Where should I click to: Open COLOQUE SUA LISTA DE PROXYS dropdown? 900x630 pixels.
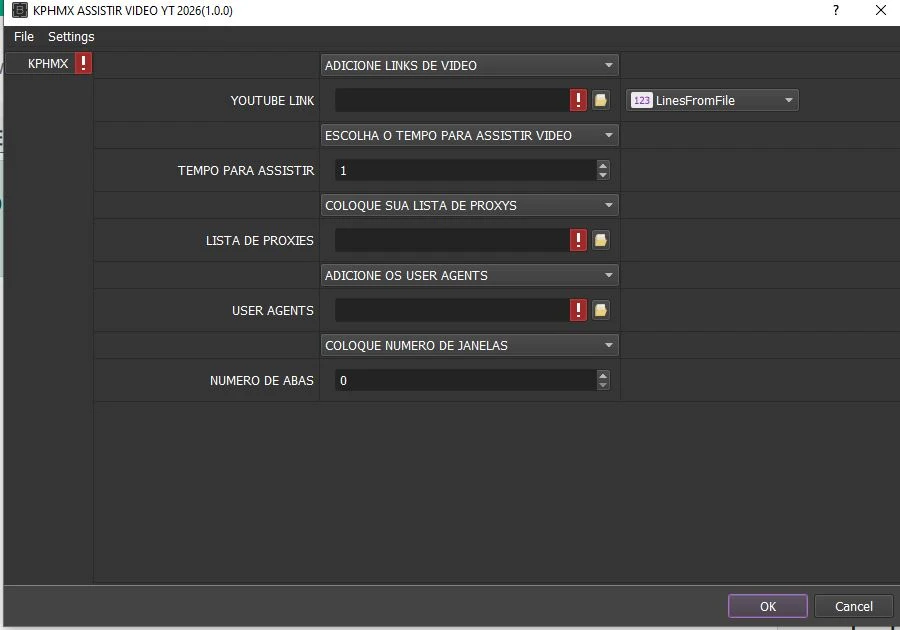click(469, 205)
